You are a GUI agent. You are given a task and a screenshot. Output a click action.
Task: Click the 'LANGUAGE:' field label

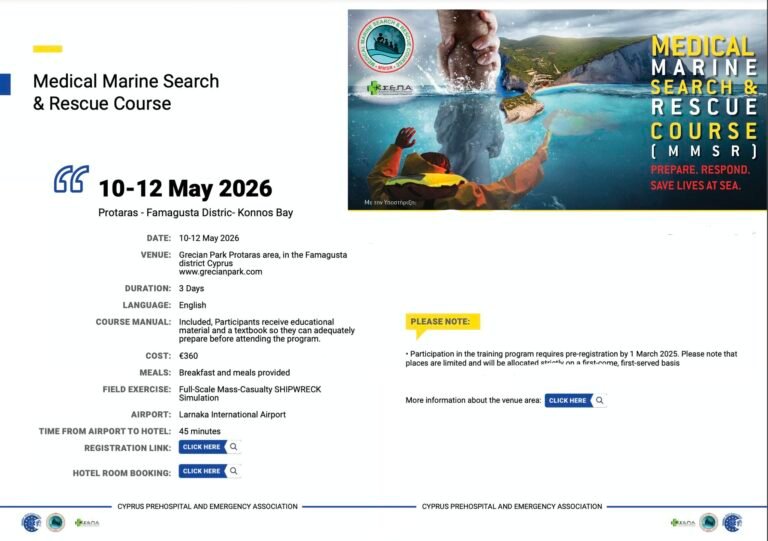click(x=147, y=305)
